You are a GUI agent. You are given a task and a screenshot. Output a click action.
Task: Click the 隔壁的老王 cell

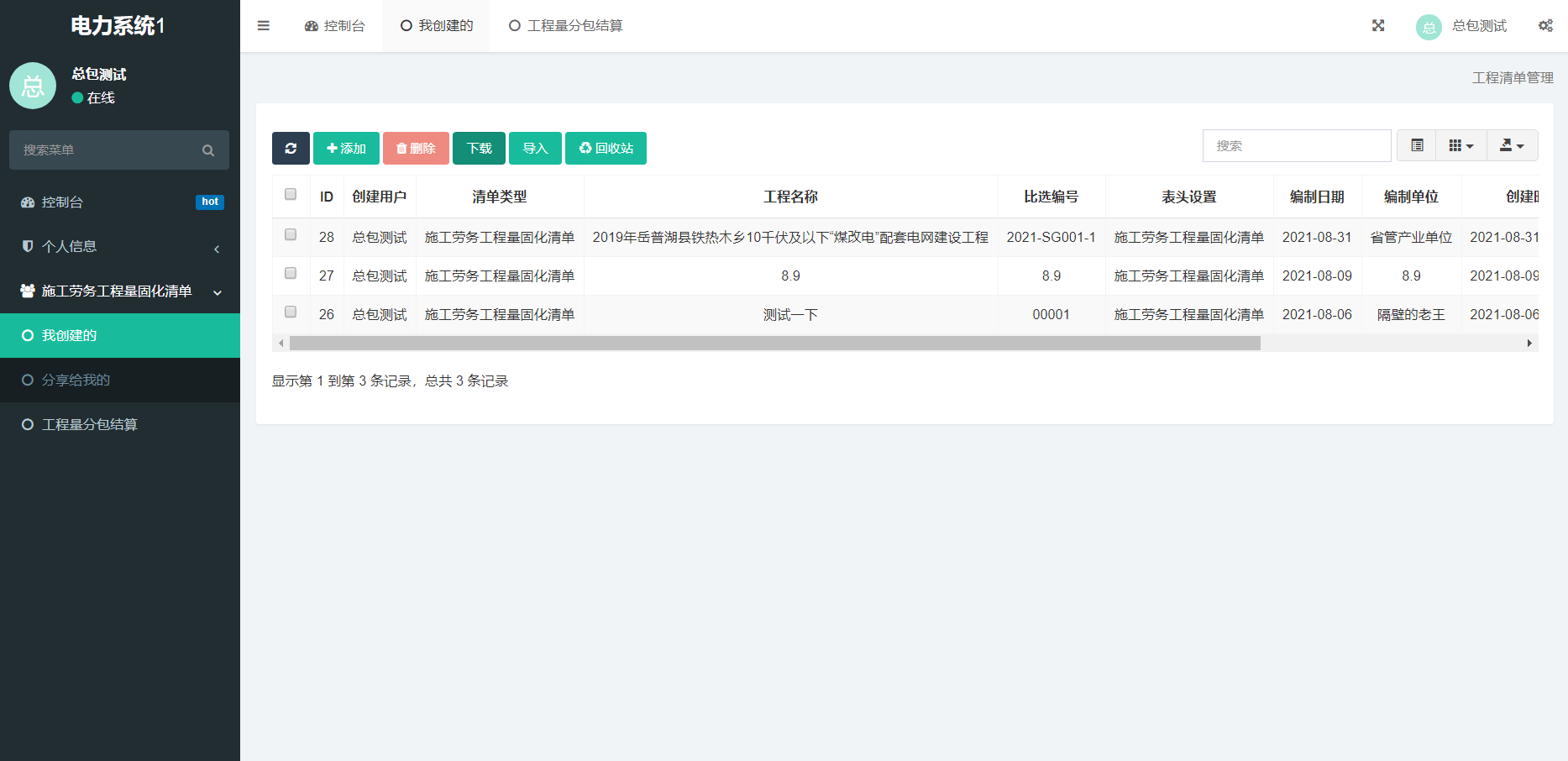point(1411,315)
